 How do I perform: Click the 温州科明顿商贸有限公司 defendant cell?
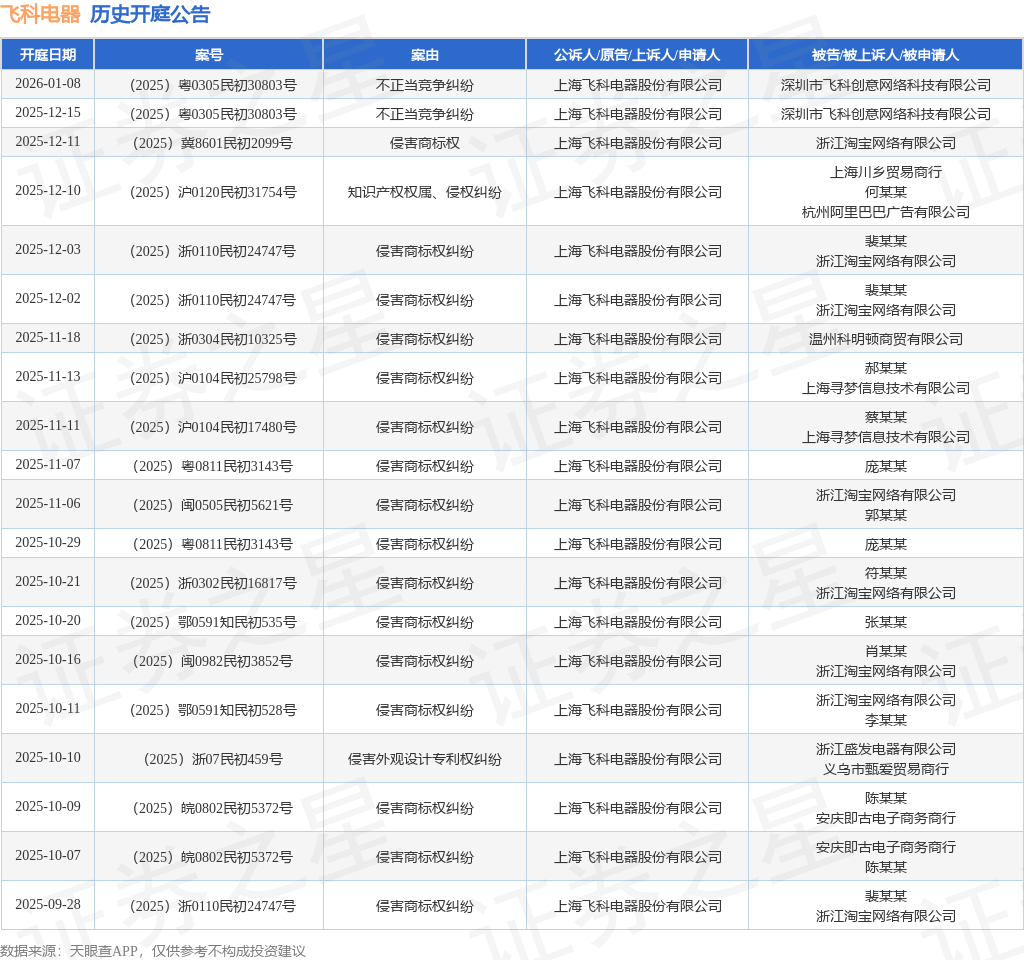(886, 339)
